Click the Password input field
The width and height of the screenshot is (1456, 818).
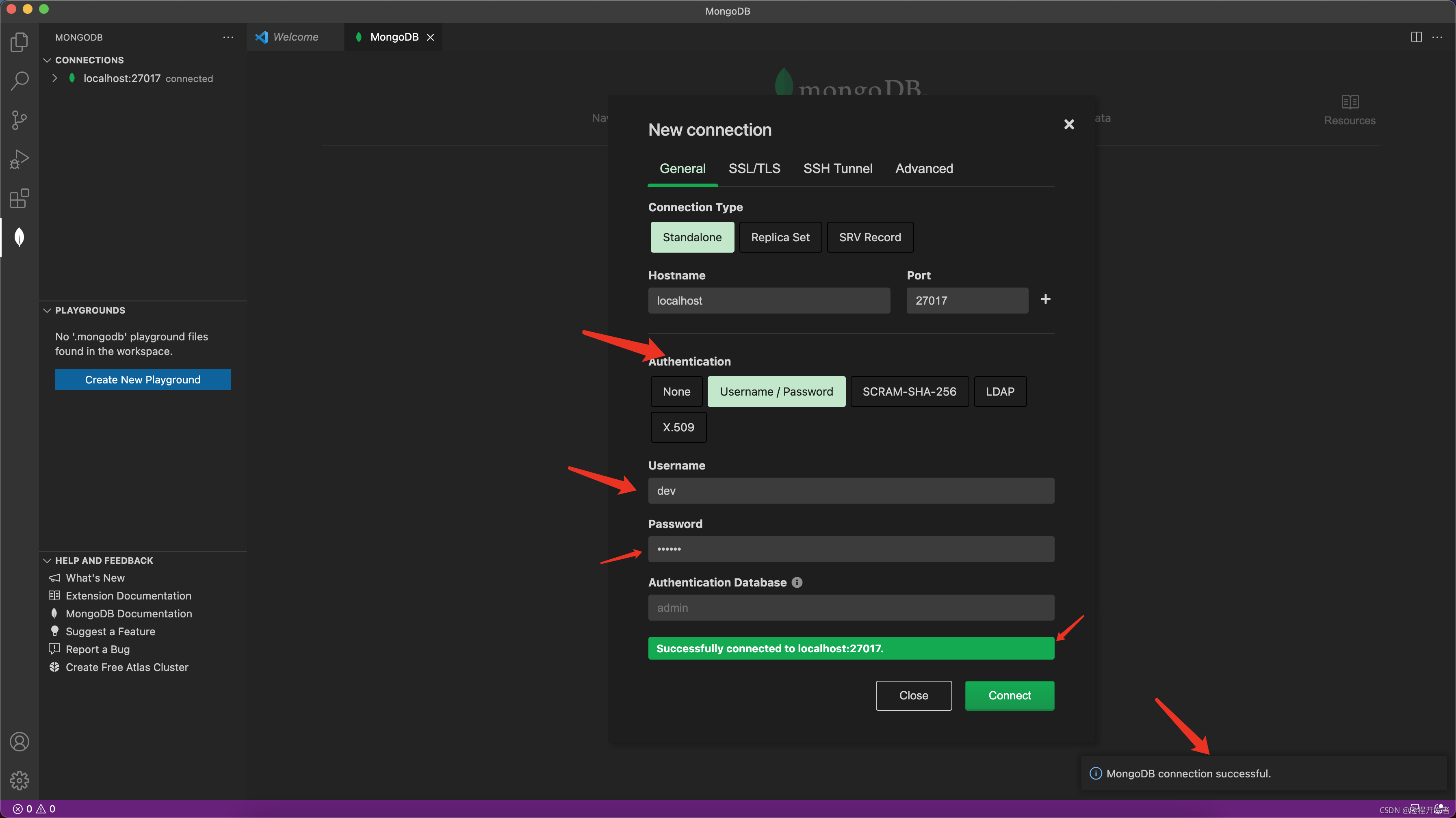[851, 549]
